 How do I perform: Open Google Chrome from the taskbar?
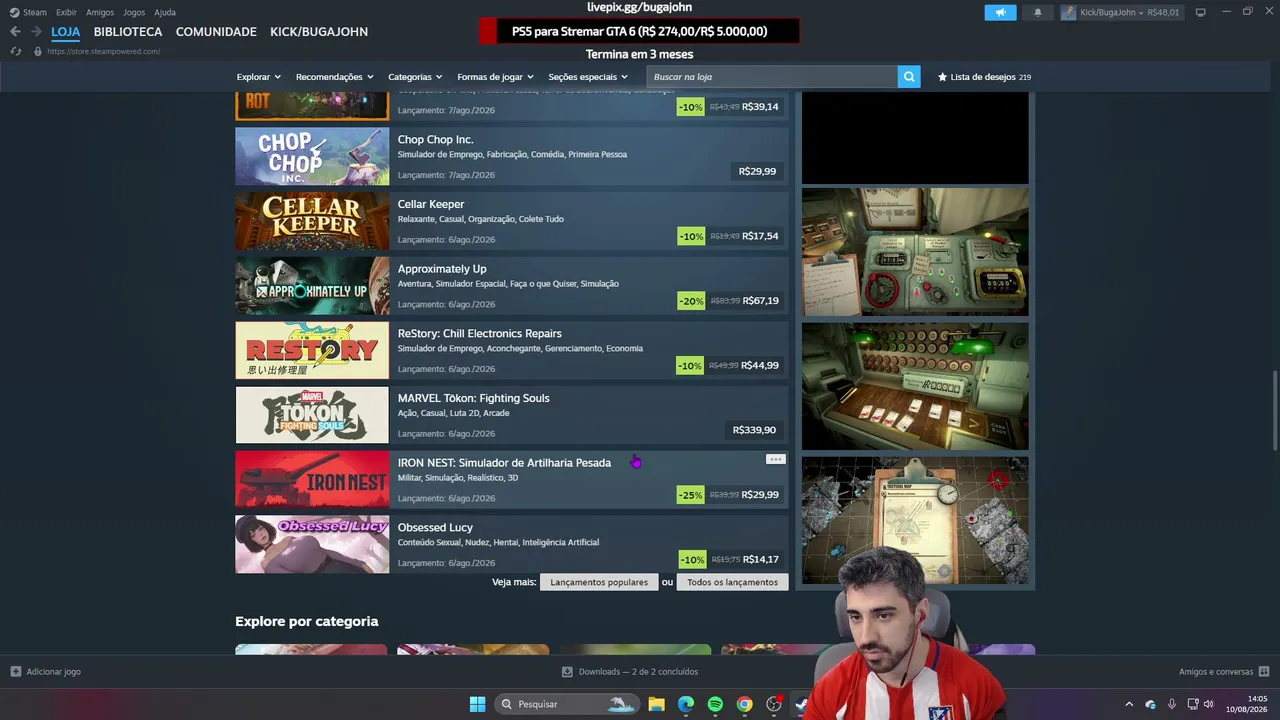[x=744, y=704]
